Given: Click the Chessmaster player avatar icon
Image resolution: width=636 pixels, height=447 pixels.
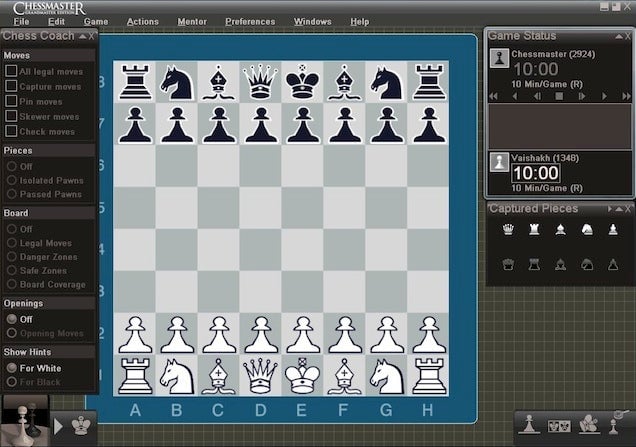Looking at the screenshot, I should pos(498,59).
